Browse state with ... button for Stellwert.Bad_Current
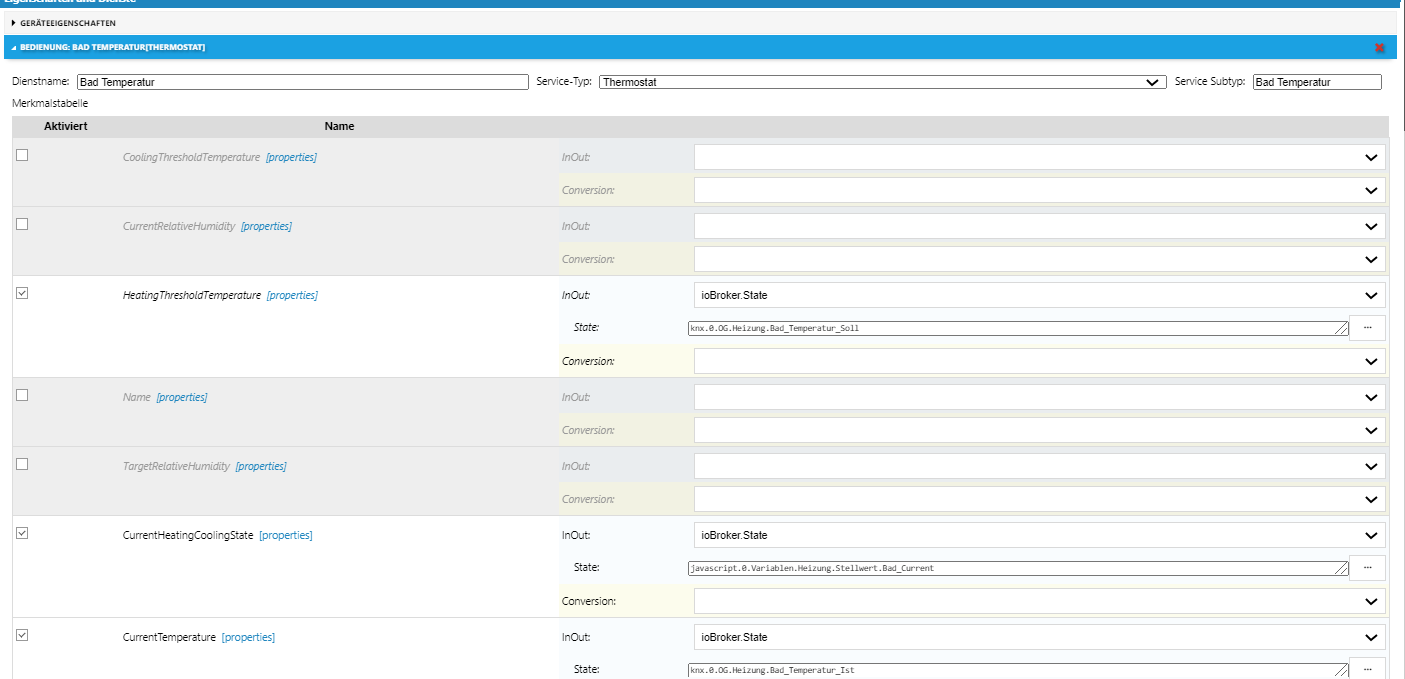The height and width of the screenshot is (679, 1405). (1367, 567)
